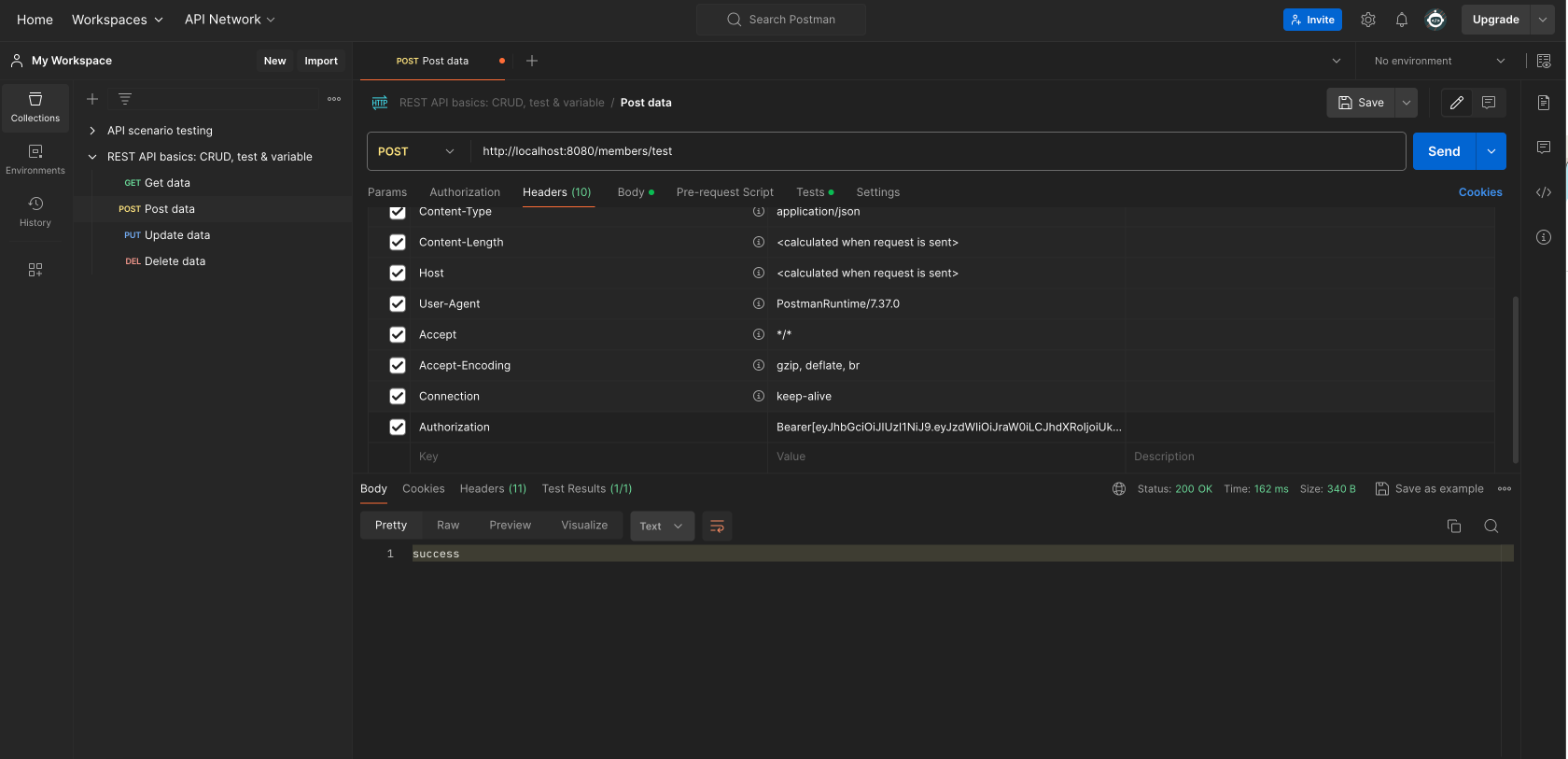Switch to the Authorization tab
The image size is (1568, 759).
(465, 192)
